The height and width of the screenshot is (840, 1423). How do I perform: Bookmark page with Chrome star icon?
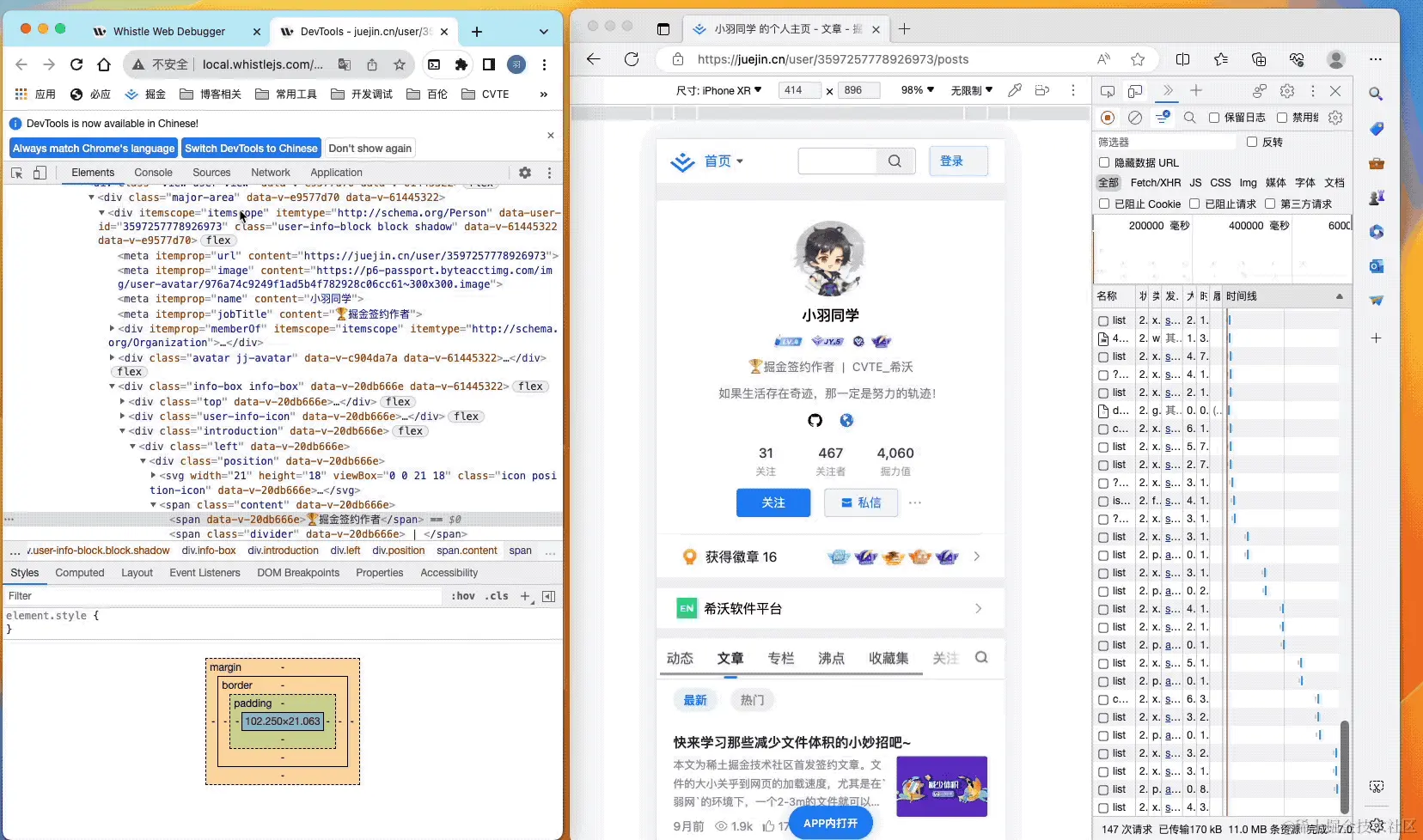400,64
